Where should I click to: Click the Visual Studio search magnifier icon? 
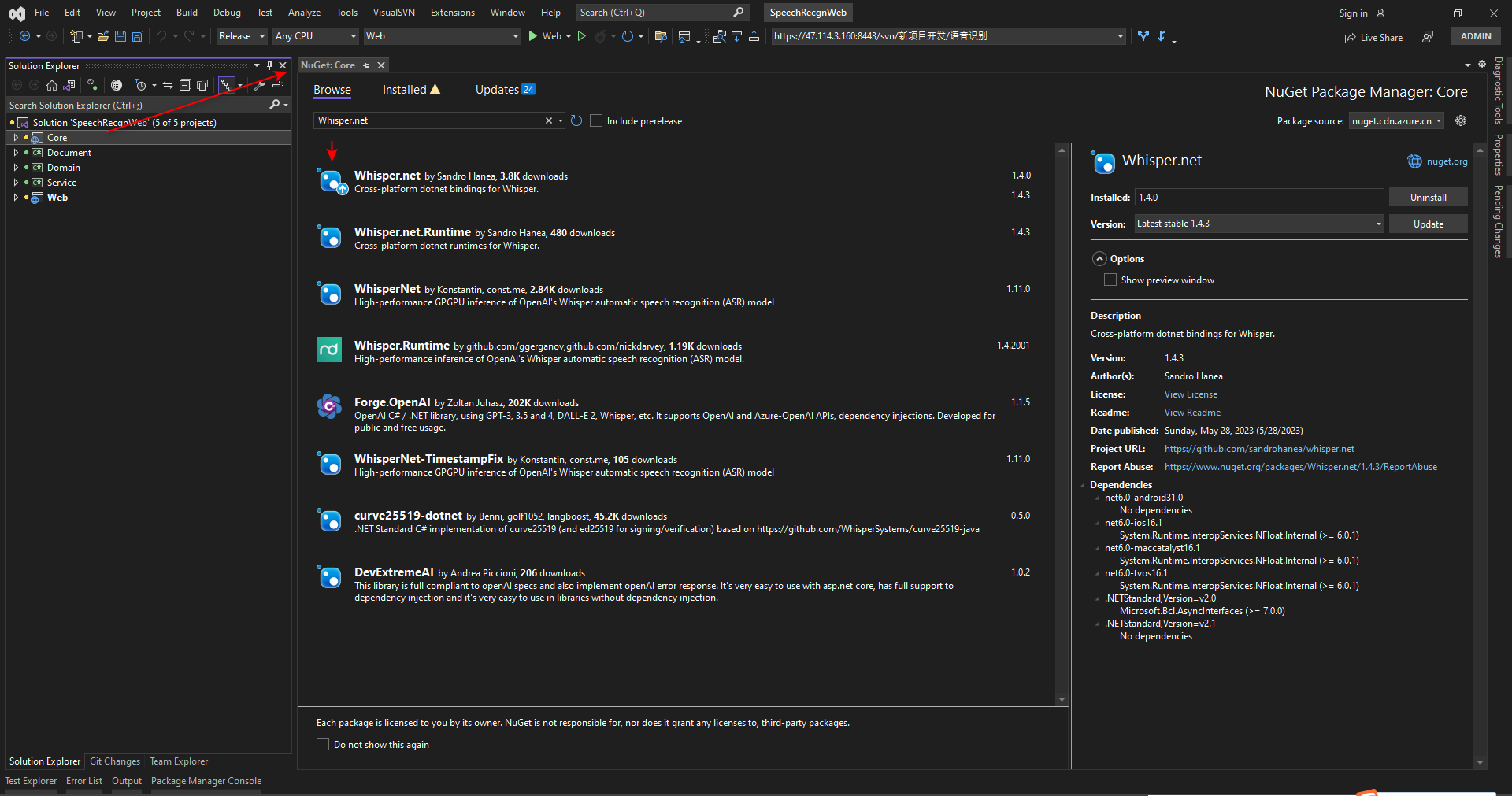pyautogui.click(x=738, y=13)
